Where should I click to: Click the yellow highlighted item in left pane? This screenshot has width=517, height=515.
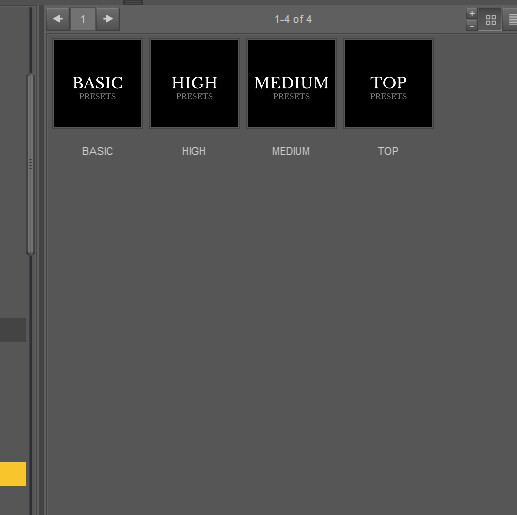click(13, 474)
